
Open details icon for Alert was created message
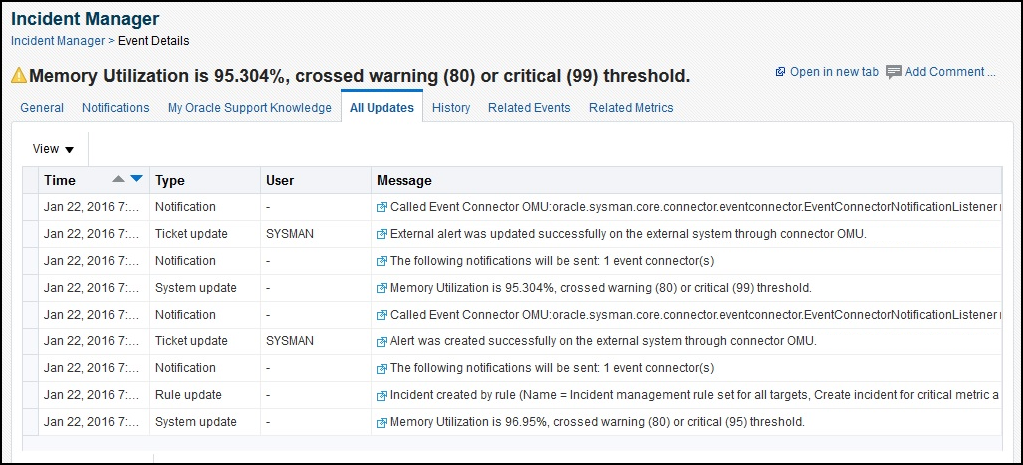[x=382, y=342]
